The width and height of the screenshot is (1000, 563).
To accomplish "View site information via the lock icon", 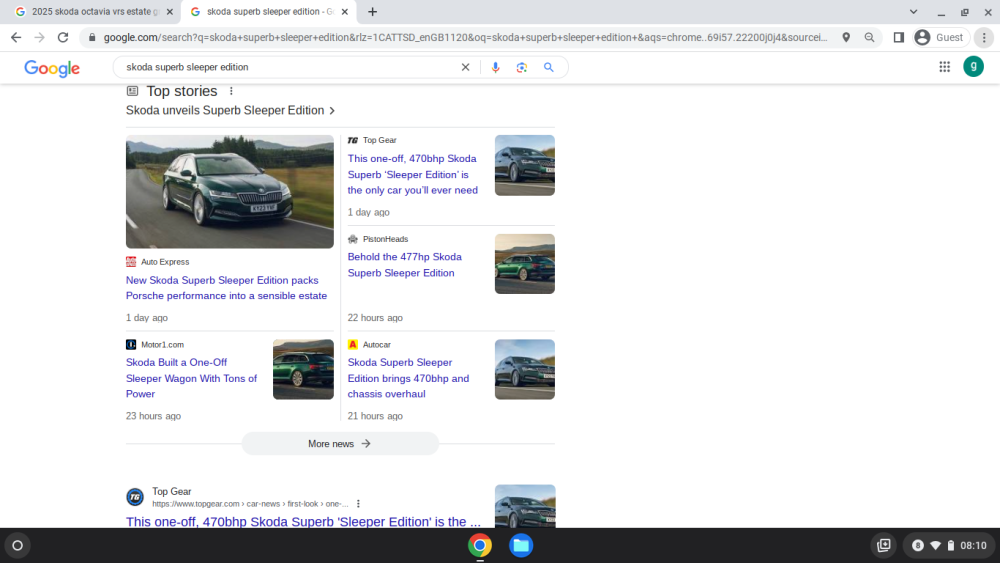I will tap(92, 38).
